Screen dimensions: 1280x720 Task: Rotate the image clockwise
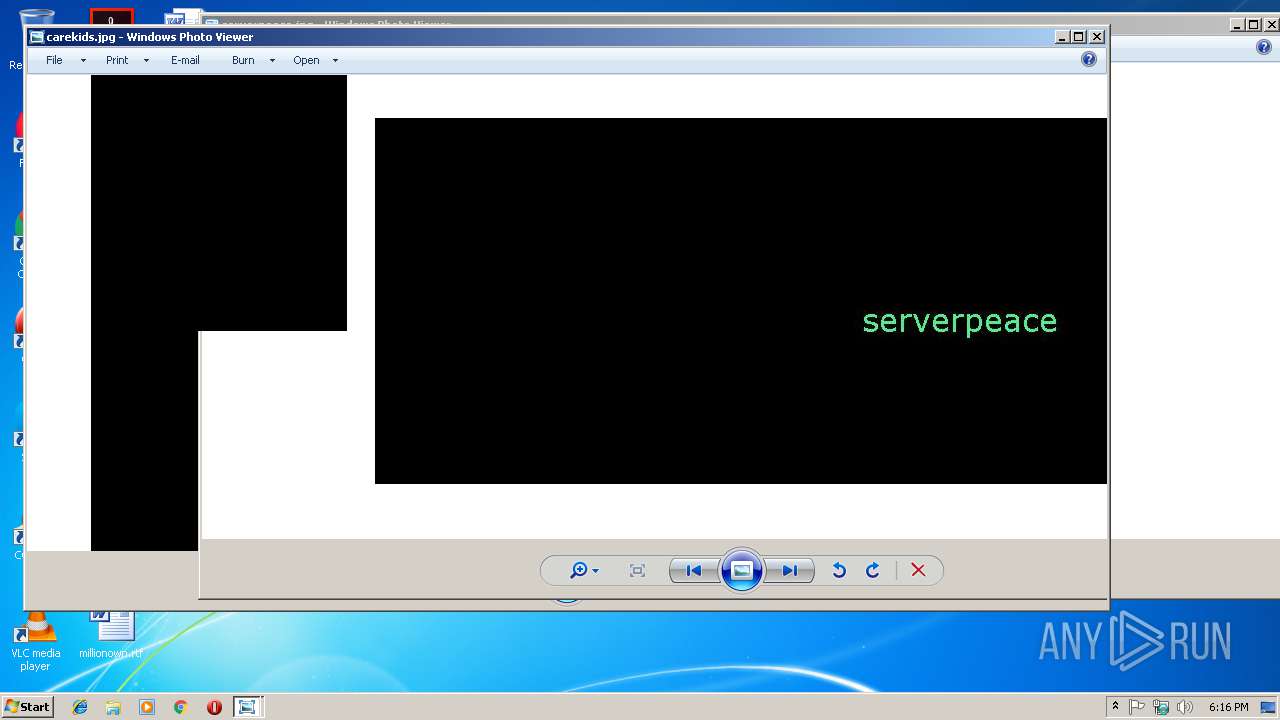tap(873, 570)
